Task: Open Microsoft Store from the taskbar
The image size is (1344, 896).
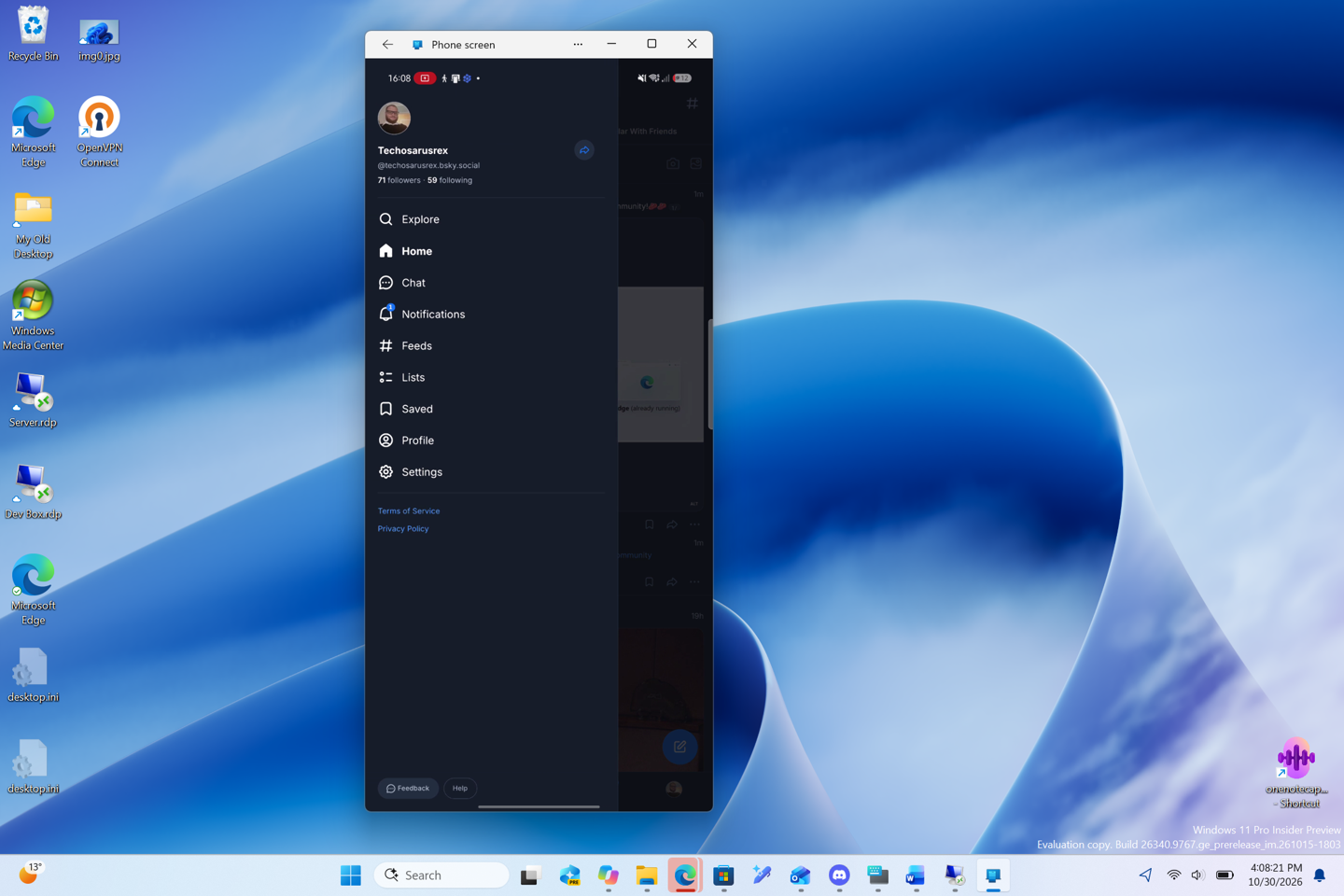Action: (723, 875)
